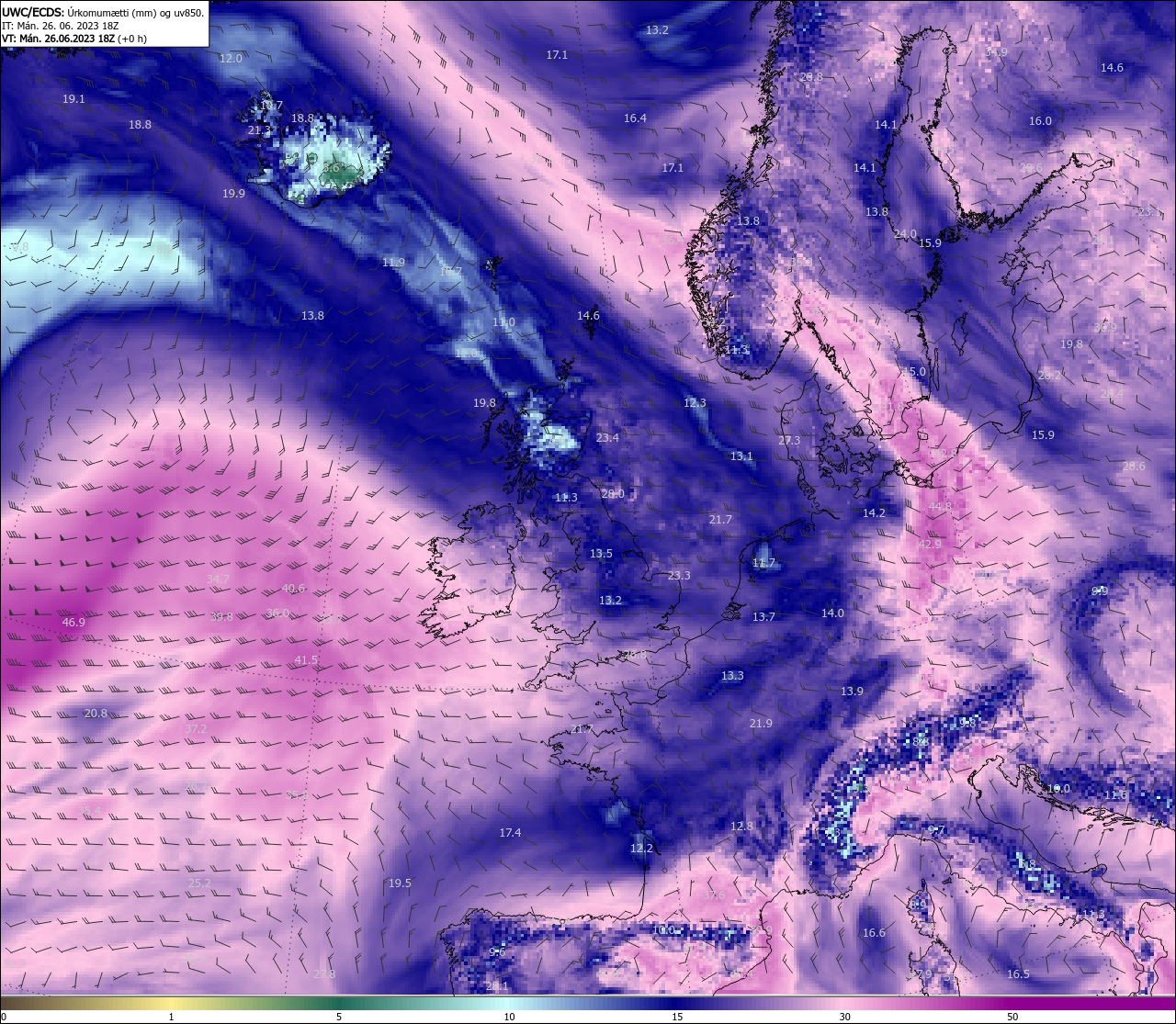This screenshot has height=1024, width=1176.
Task: Click the 39.8 value label
Action: click(221, 617)
